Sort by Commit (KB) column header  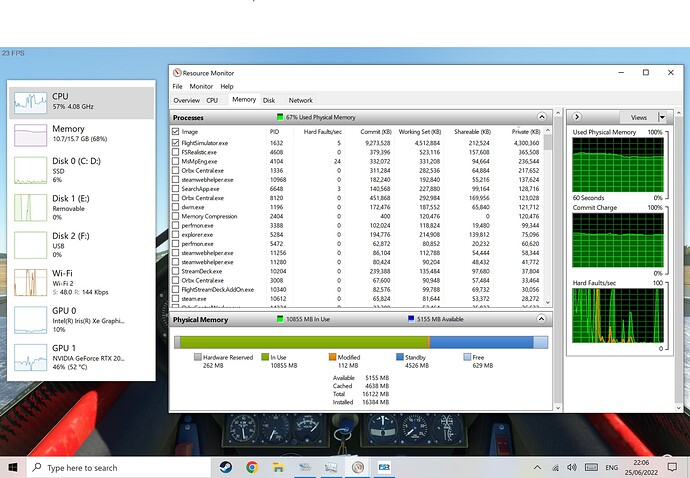[x=376, y=132]
